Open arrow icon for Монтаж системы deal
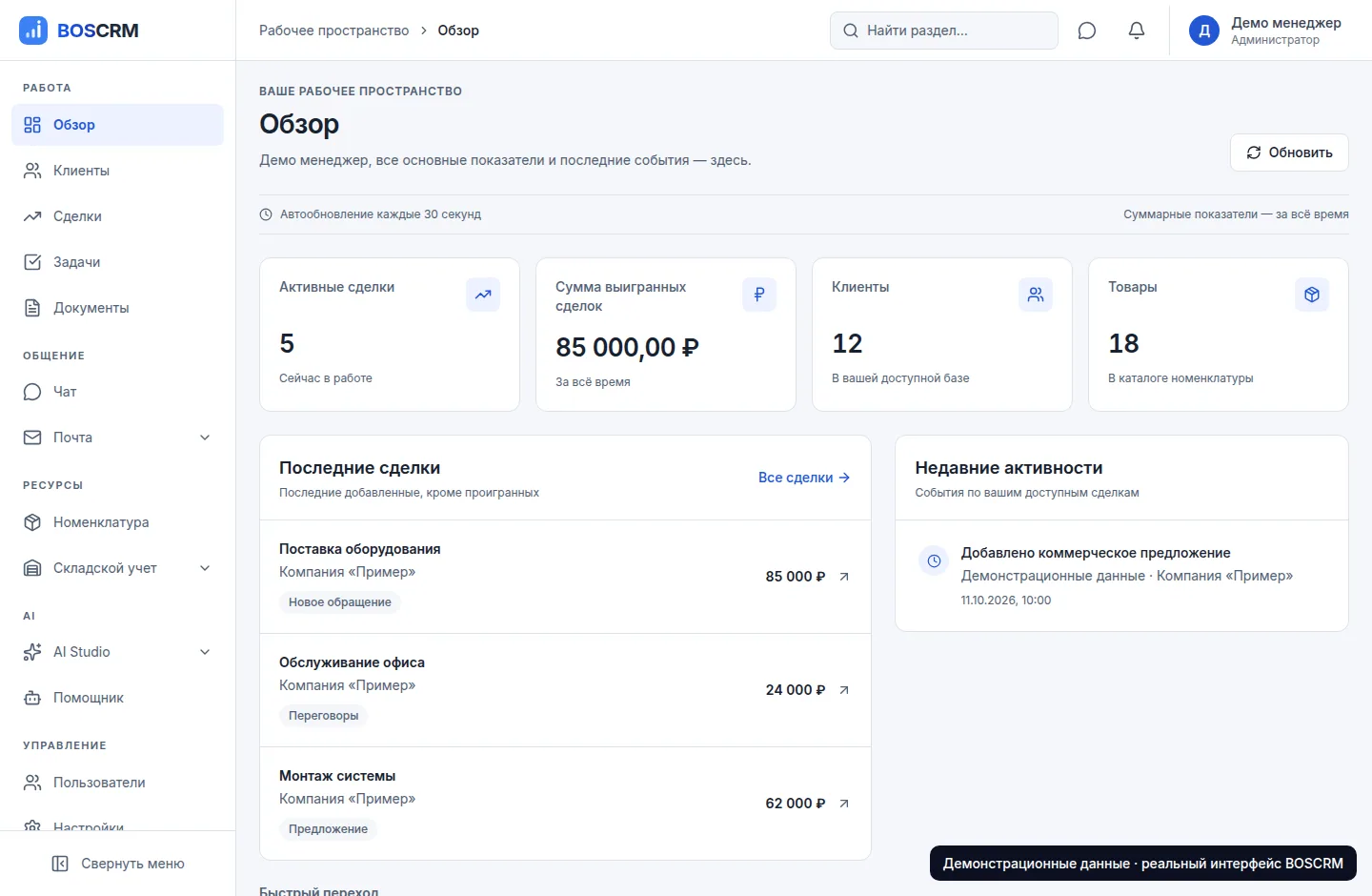1372x896 pixels. pos(844,804)
